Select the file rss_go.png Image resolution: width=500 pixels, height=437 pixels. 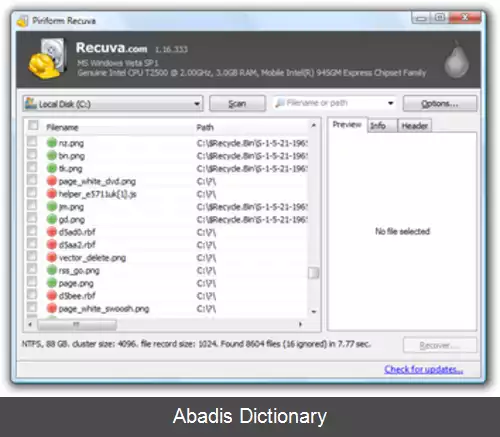pos(79,270)
